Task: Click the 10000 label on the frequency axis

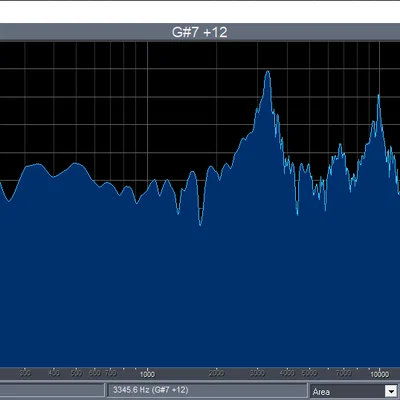Action: pos(379,374)
